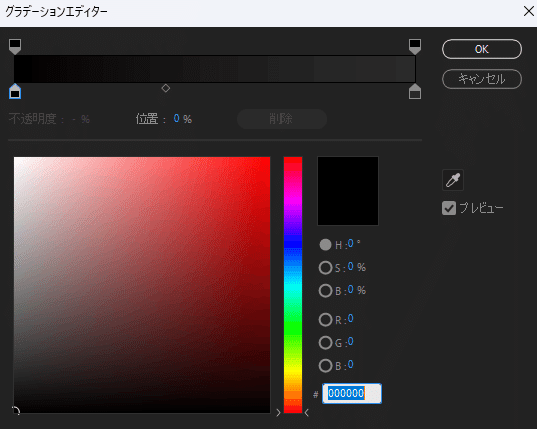Click the black current color preview swatch

[348, 191]
